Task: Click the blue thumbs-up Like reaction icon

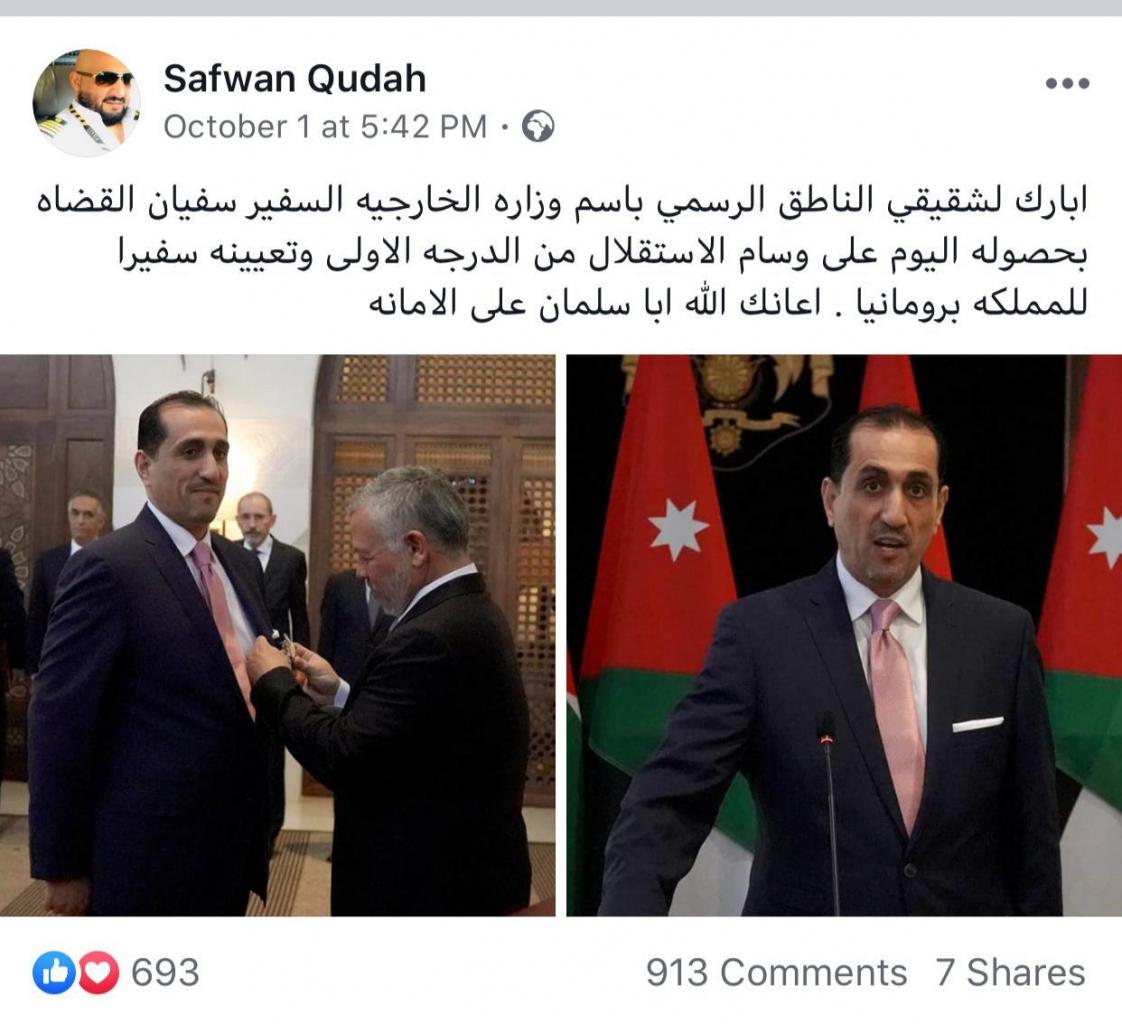Action: point(54,973)
